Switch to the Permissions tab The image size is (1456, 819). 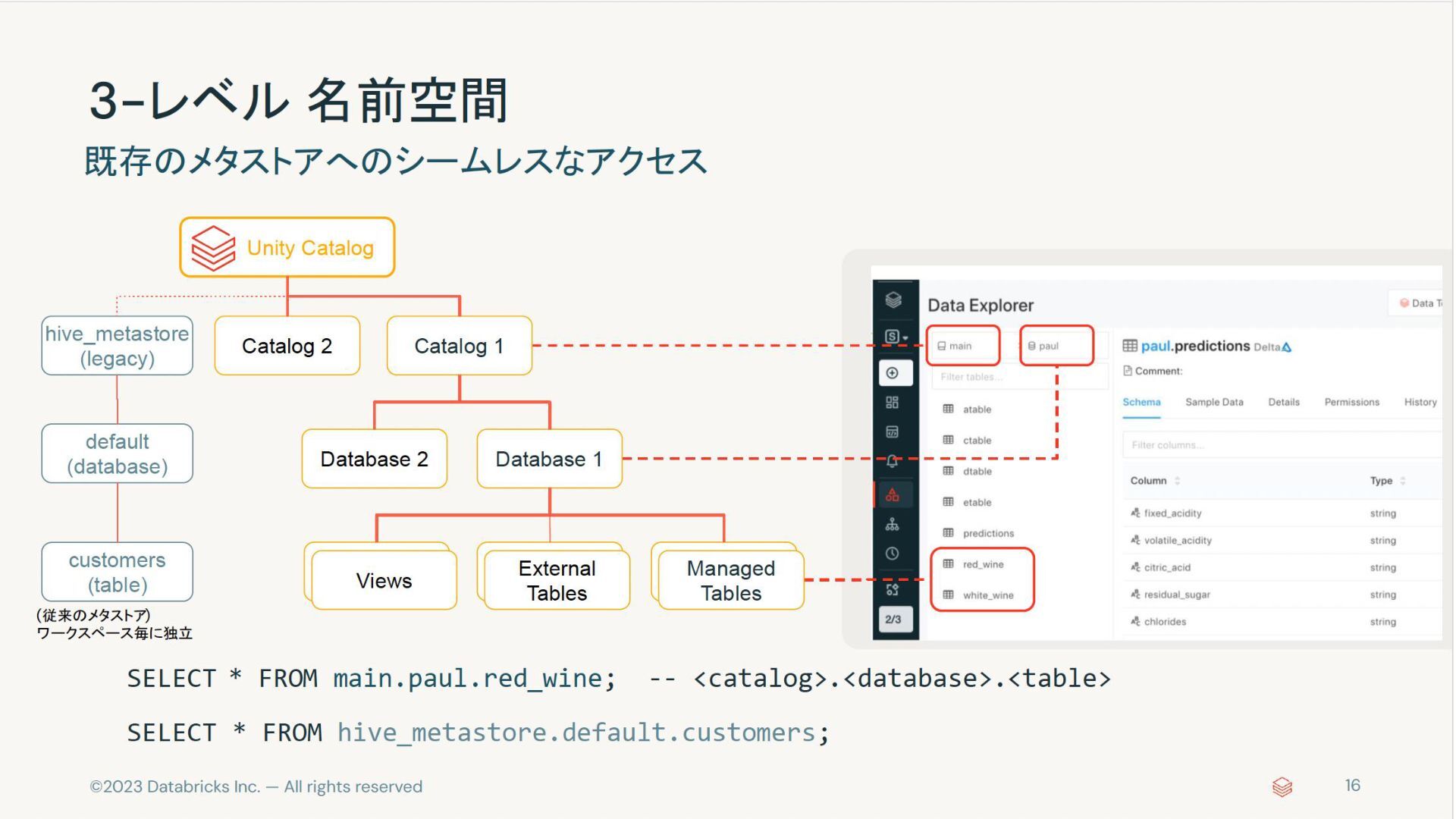click(1351, 402)
